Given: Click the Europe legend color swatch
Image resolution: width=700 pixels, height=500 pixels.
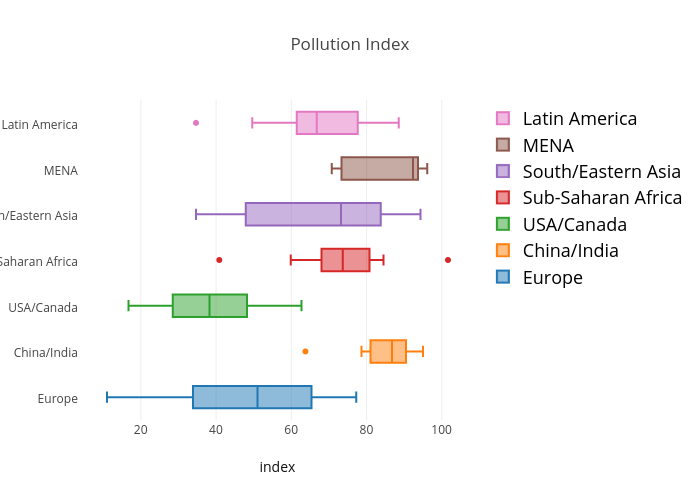Looking at the screenshot, I should [503, 277].
